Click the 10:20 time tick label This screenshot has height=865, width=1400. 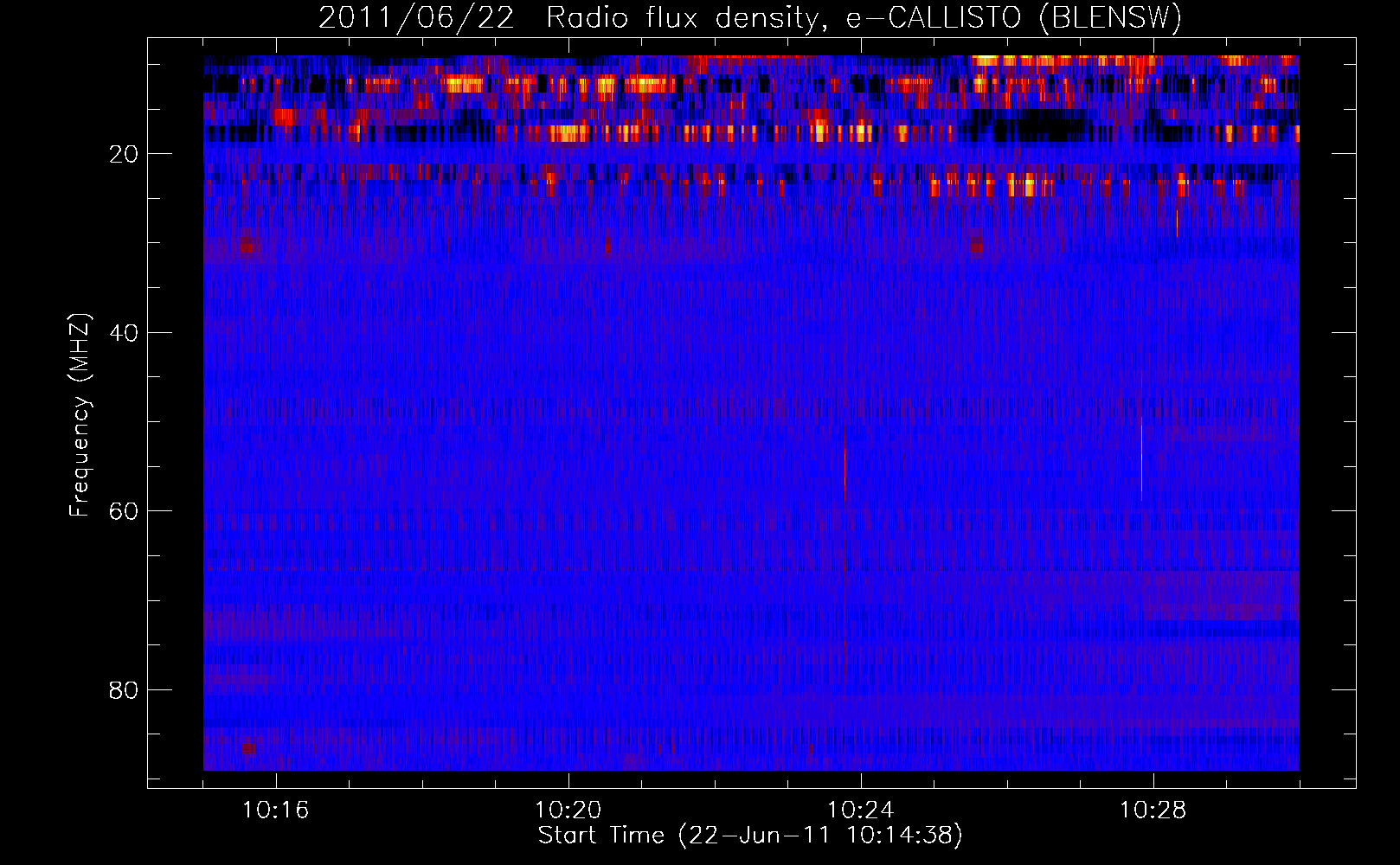(568, 810)
